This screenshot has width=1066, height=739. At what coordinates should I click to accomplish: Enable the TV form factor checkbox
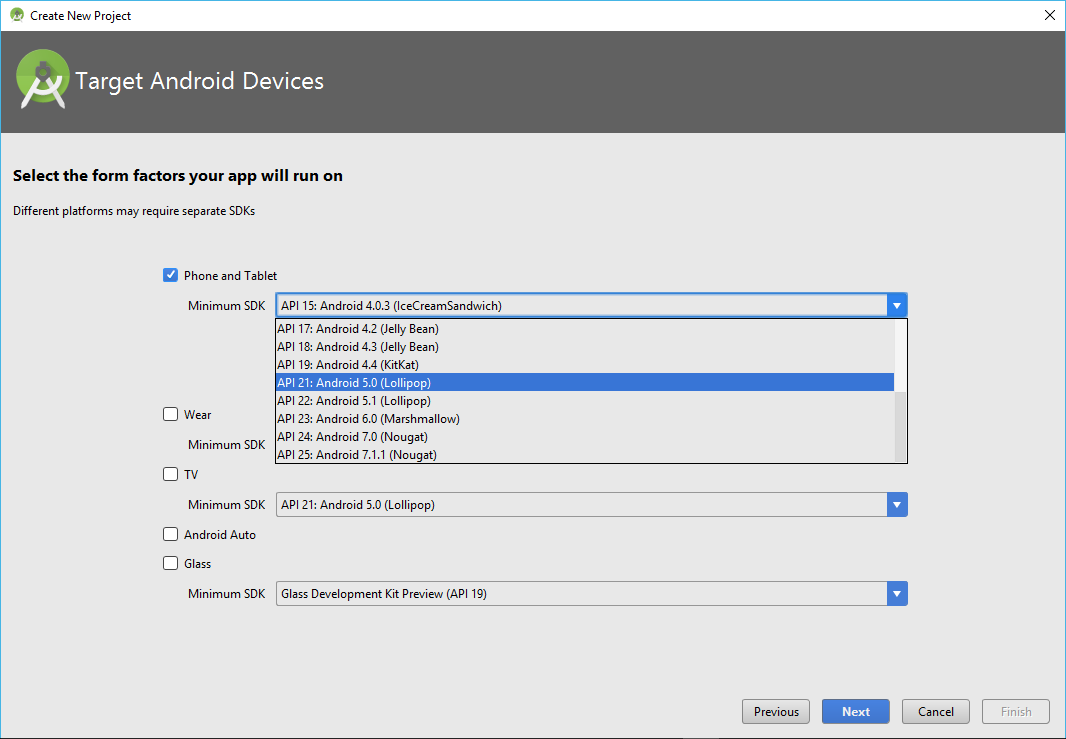click(171, 474)
